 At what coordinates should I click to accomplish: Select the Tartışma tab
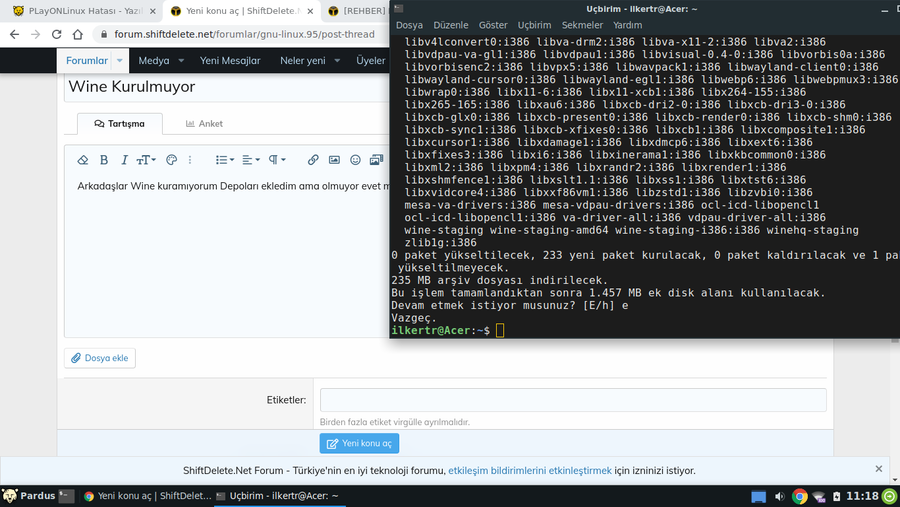[x=120, y=123]
